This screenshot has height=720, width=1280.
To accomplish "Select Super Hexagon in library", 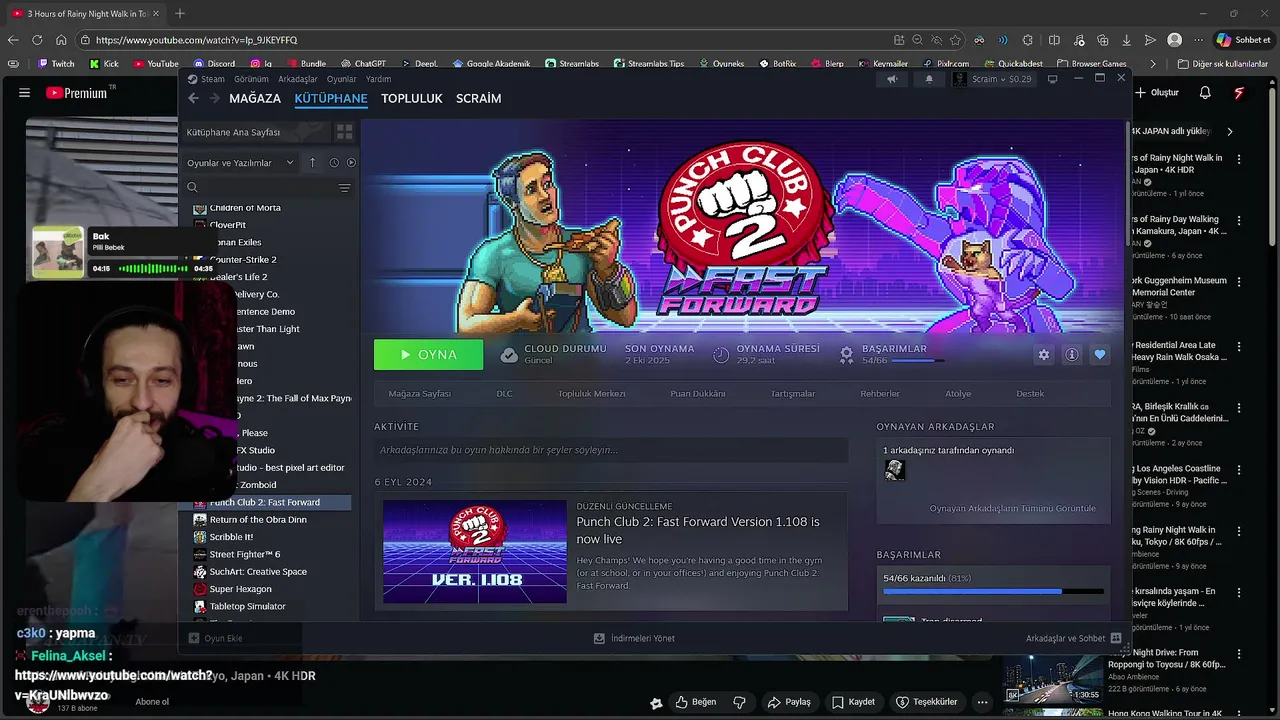I will (240, 589).
